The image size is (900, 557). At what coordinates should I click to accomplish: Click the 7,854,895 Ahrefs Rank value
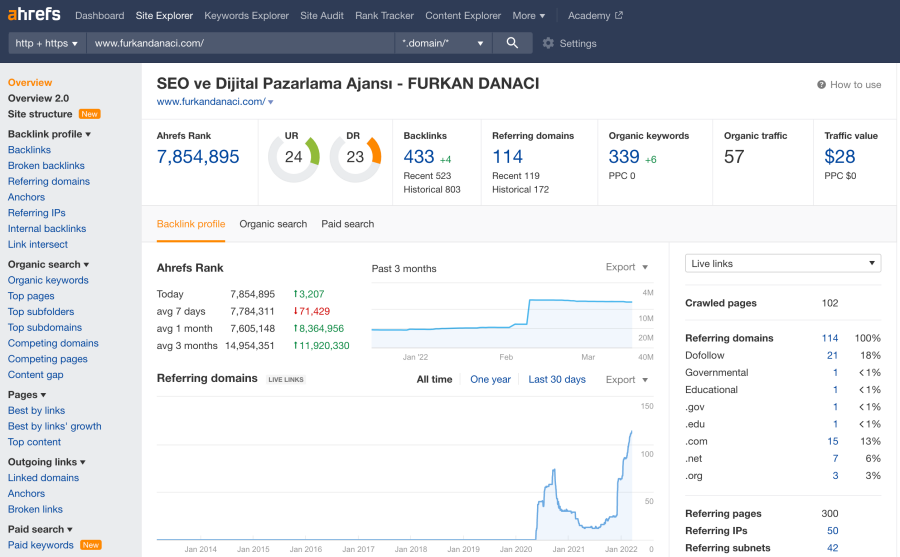pyautogui.click(x=198, y=156)
